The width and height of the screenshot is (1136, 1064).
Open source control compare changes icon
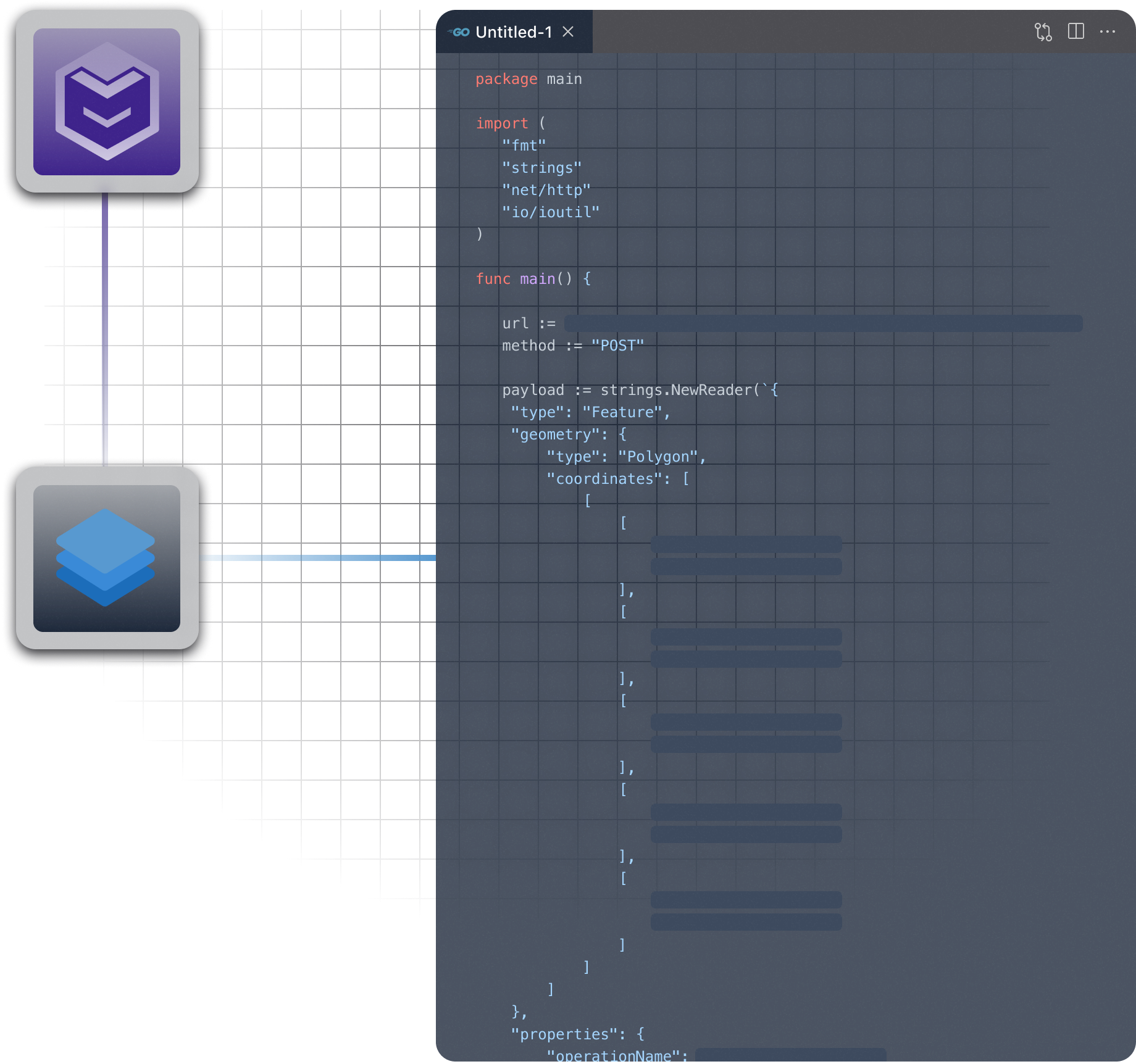[1043, 31]
